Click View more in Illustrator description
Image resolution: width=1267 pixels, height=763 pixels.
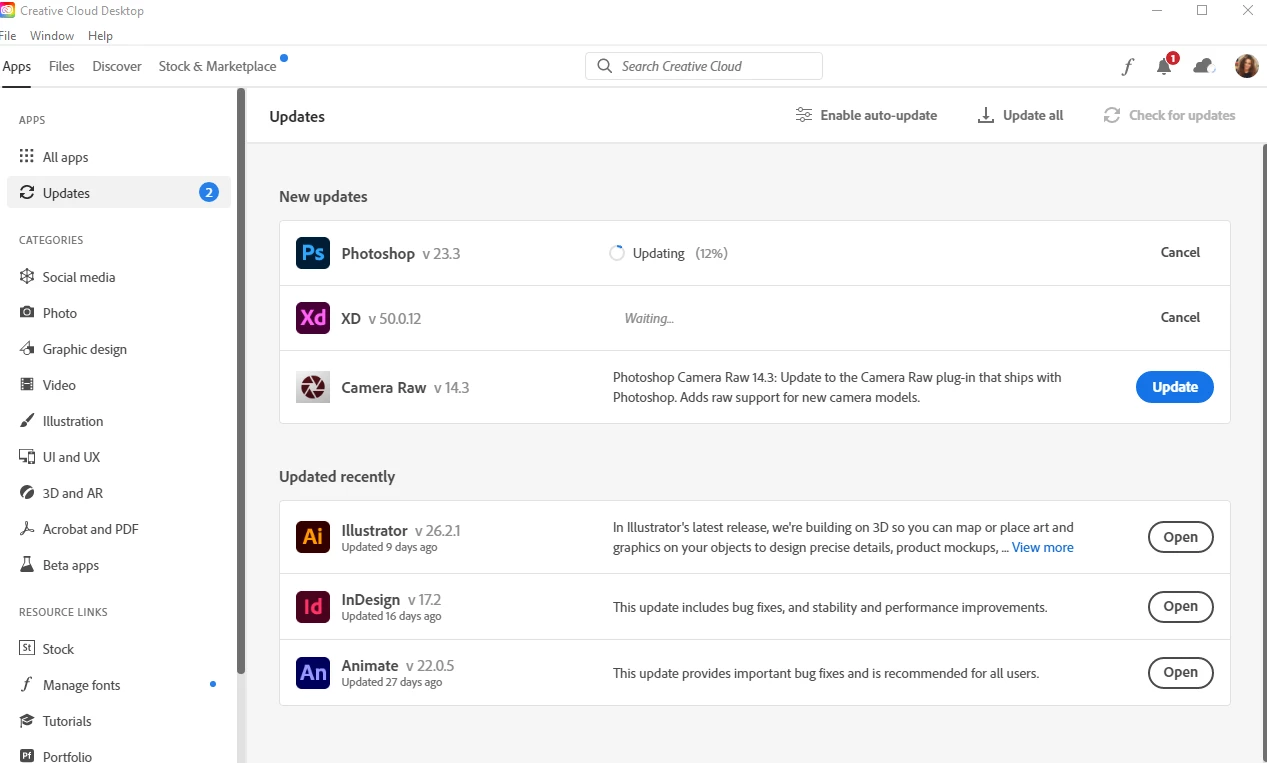coord(1043,547)
